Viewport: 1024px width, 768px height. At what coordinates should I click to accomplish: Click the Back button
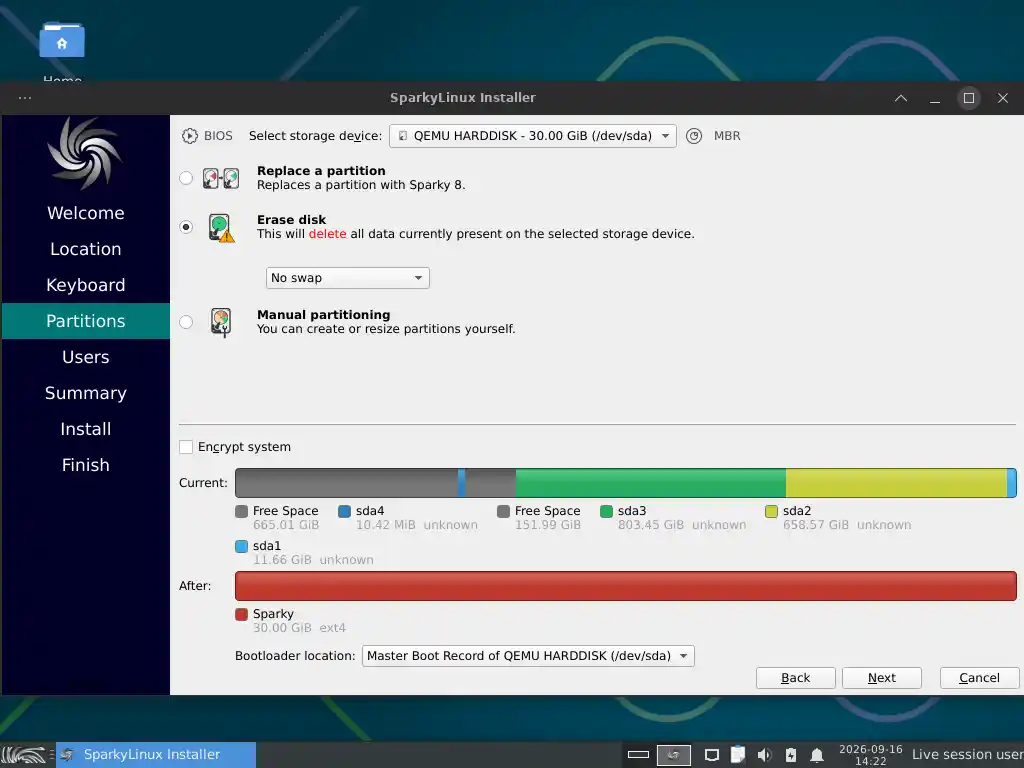pyautogui.click(x=795, y=678)
